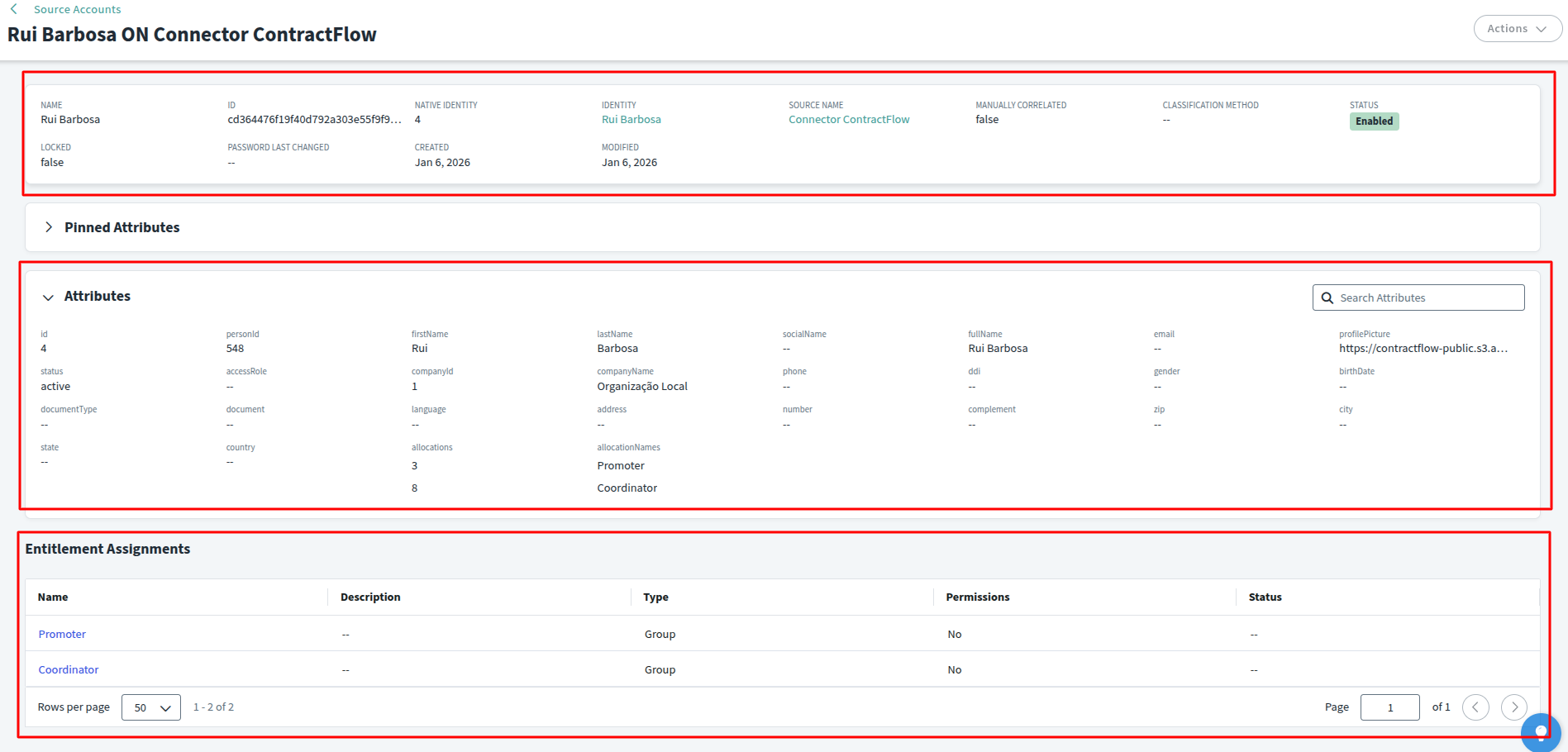The height and width of the screenshot is (752, 1568).
Task: Expand the Pinned Attributes section
Action: click(49, 227)
